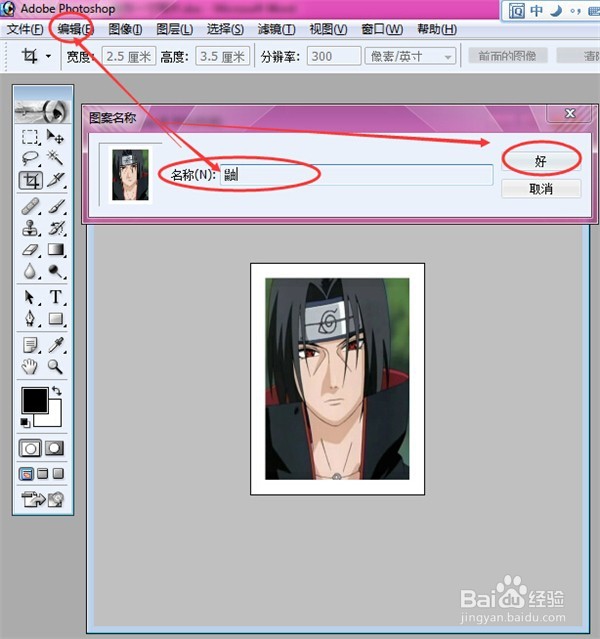Select the Eyedropper tool
Image resolution: width=600 pixels, height=639 pixels.
coord(56,345)
